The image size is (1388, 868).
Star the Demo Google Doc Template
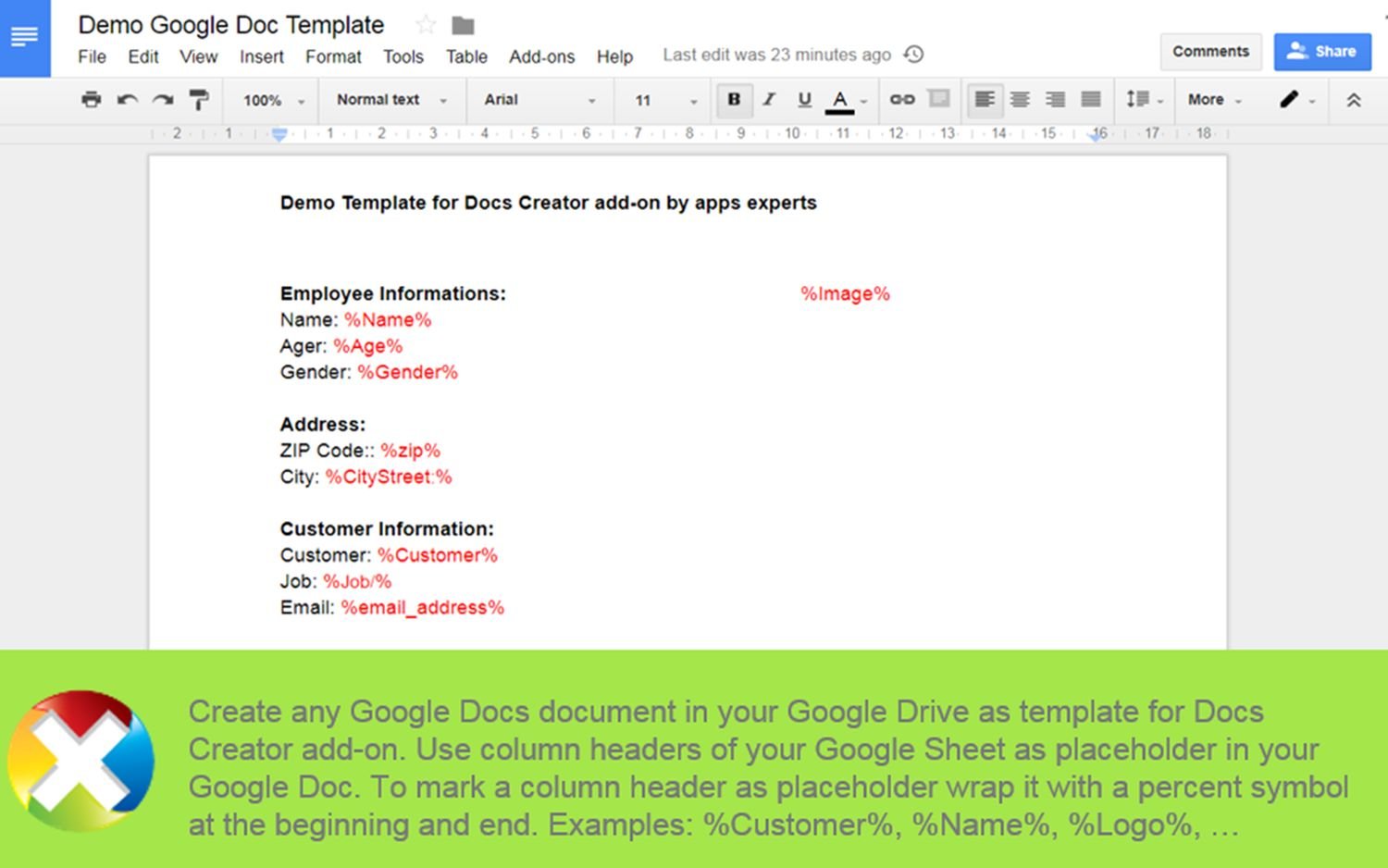[x=426, y=25]
